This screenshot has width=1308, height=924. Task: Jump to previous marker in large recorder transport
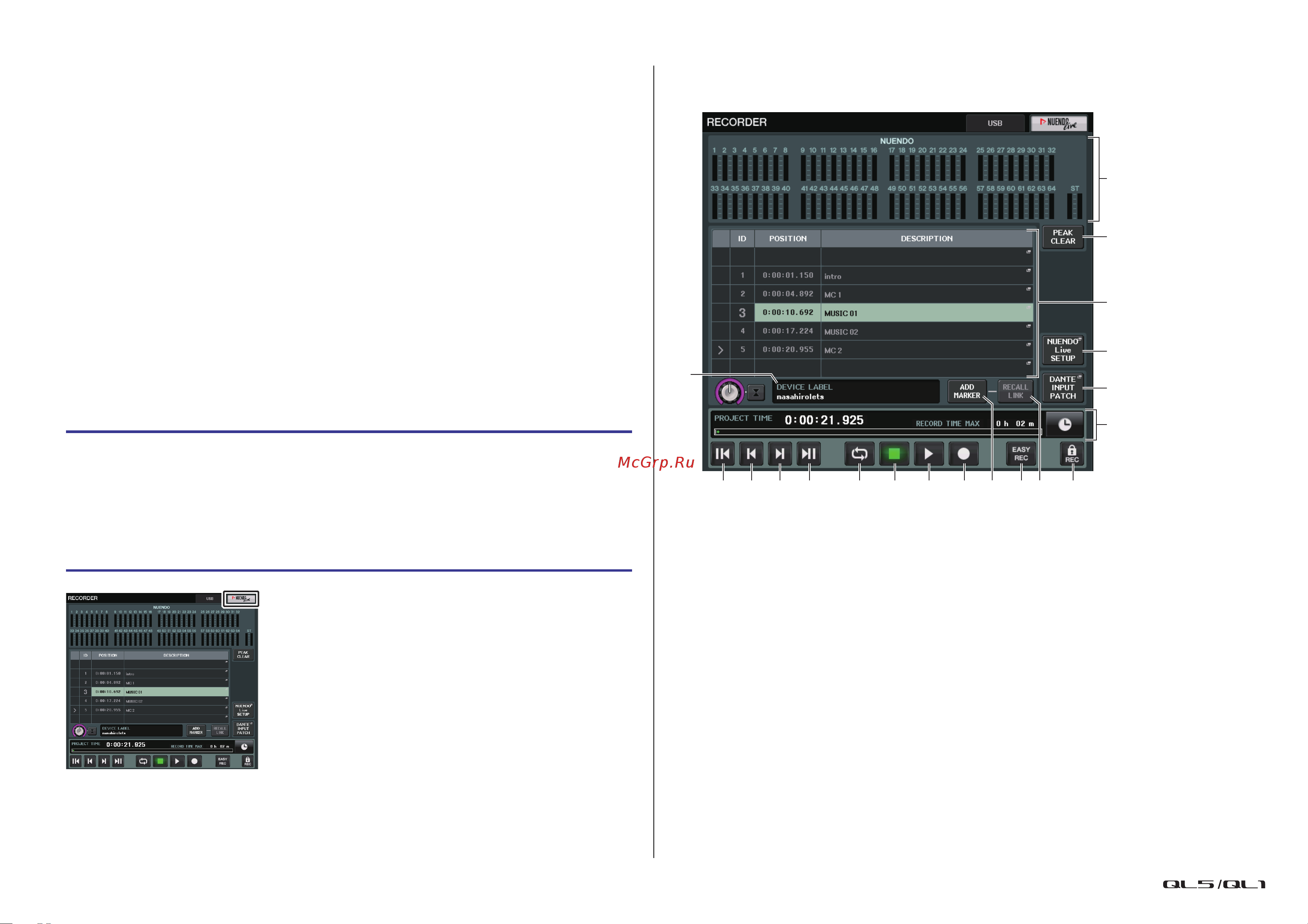pos(751,454)
